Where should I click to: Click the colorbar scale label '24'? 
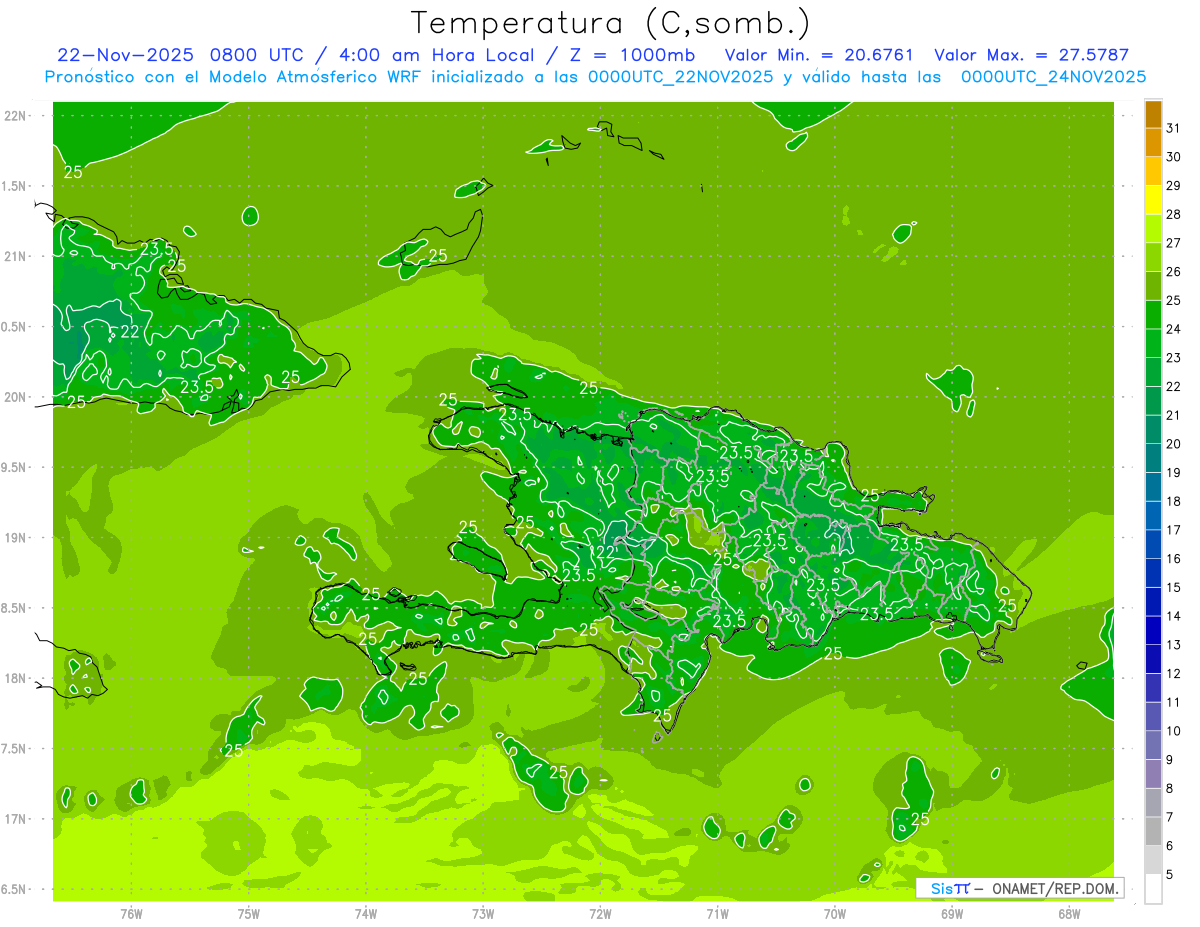pos(1173,329)
